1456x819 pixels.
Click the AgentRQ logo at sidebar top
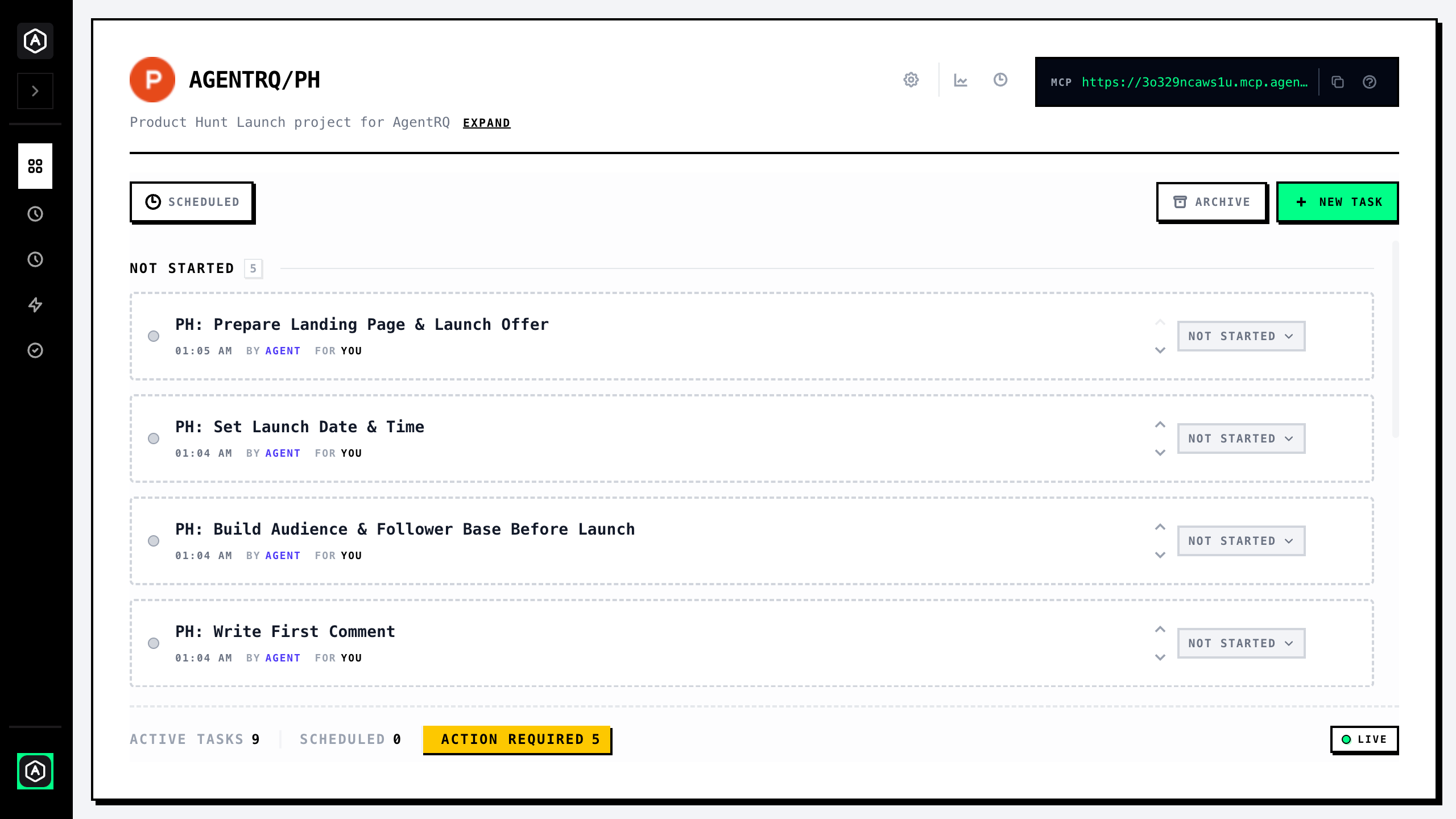[x=35, y=41]
